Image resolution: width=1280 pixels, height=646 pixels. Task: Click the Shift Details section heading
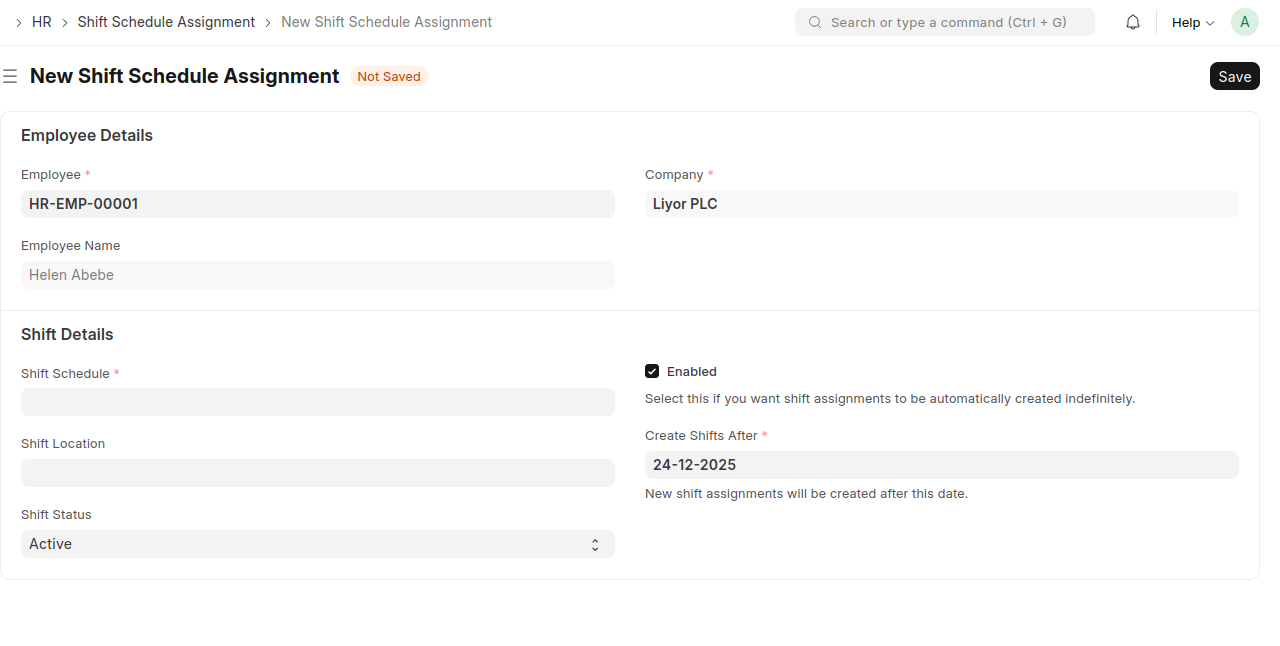[x=67, y=334]
